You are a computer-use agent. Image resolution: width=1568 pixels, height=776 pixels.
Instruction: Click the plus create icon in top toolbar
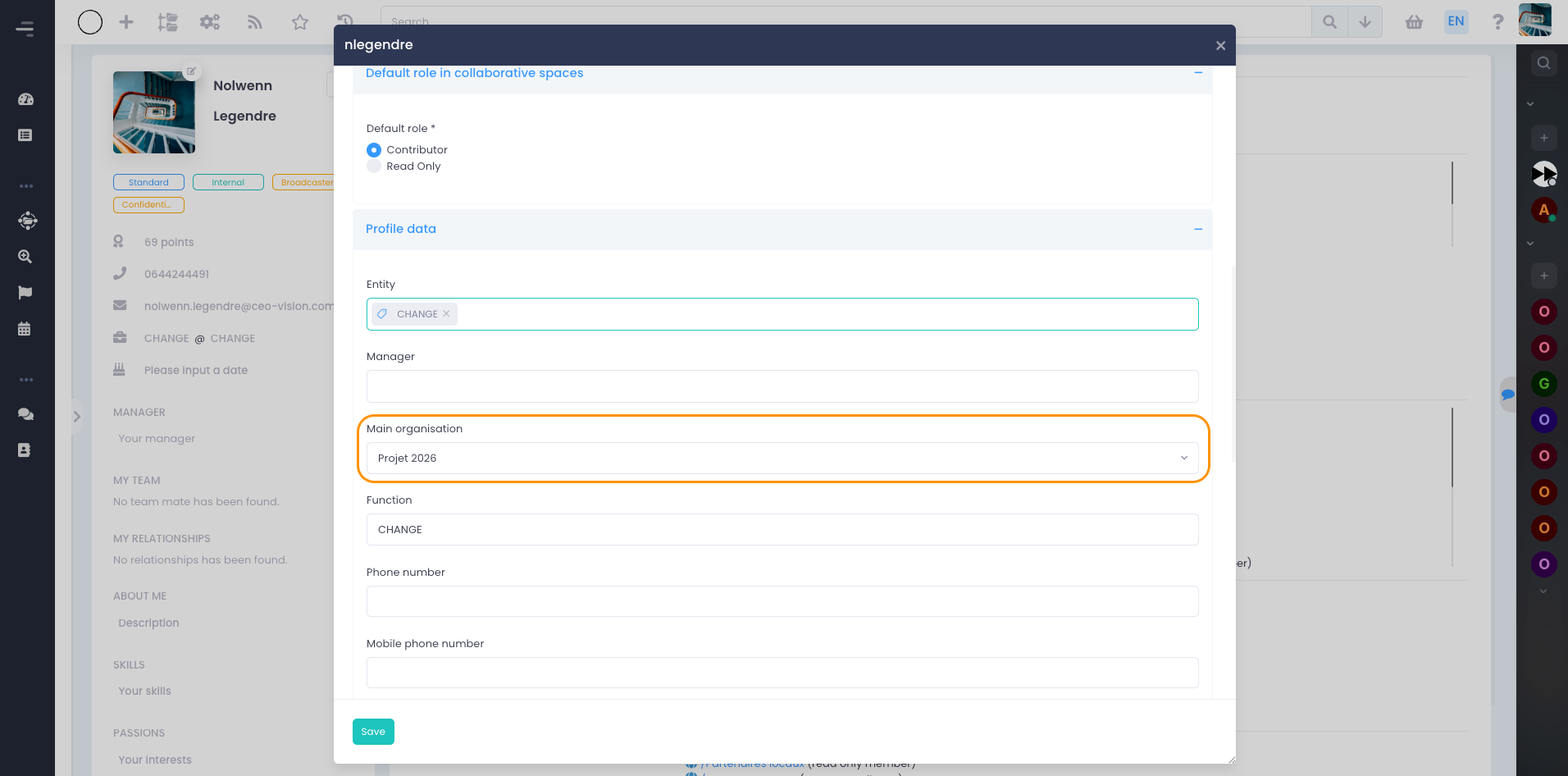pyautogui.click(x=126, y=22)
